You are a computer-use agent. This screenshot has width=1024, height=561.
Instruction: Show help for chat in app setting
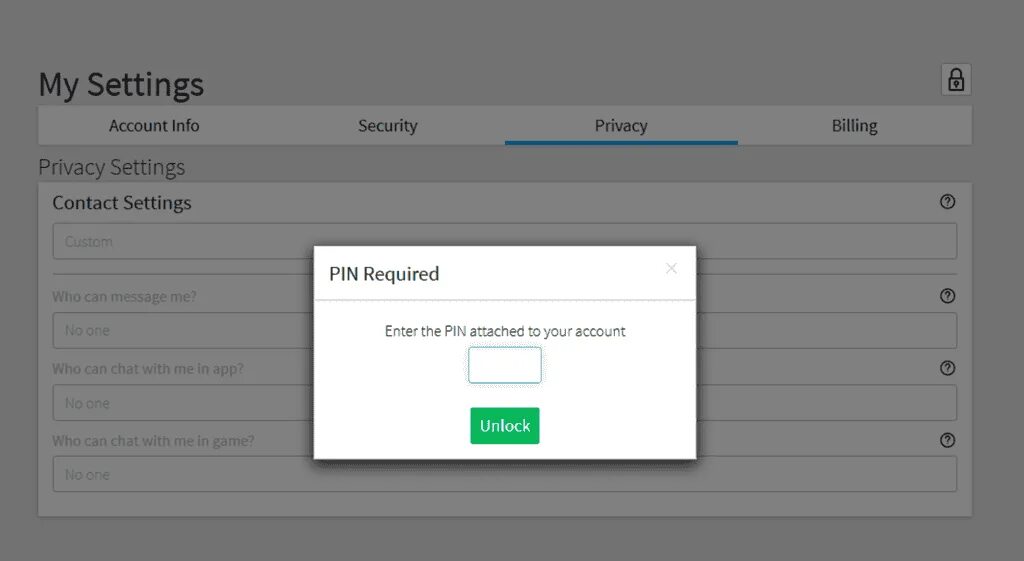(x=948, y=368)
